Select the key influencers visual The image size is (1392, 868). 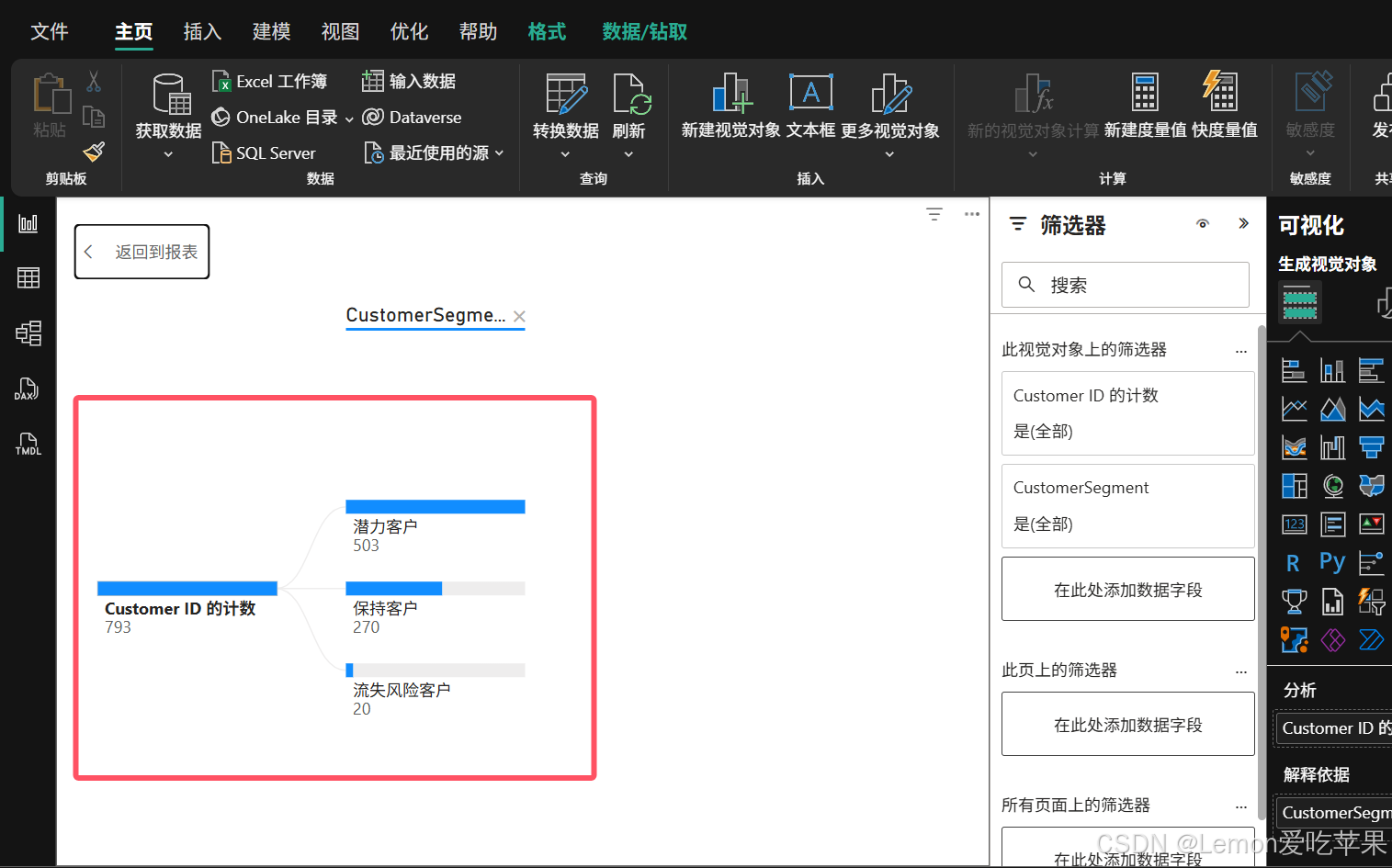[1371, 562]
